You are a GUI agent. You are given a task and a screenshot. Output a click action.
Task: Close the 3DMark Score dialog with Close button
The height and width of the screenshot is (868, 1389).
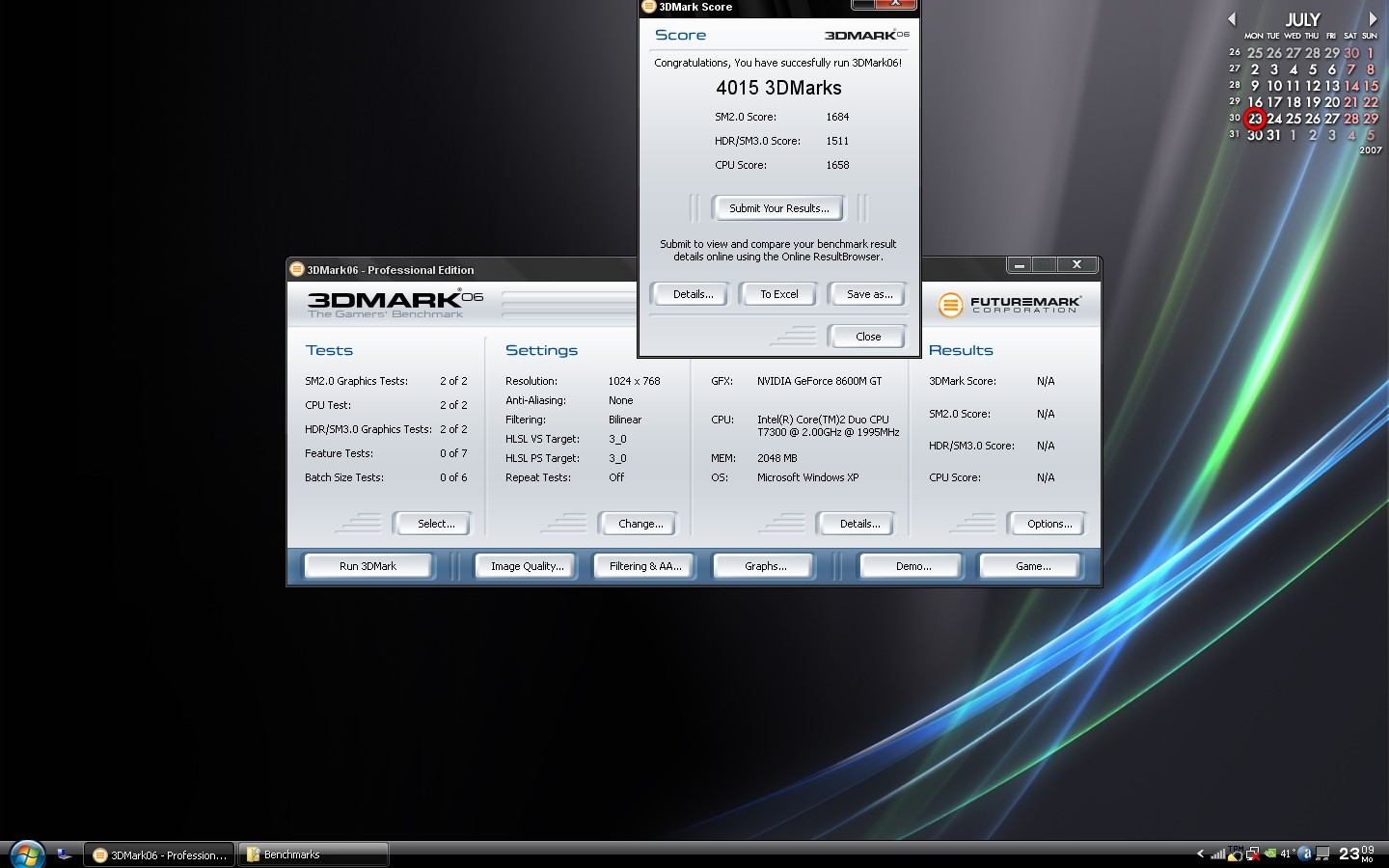point(867,337)
